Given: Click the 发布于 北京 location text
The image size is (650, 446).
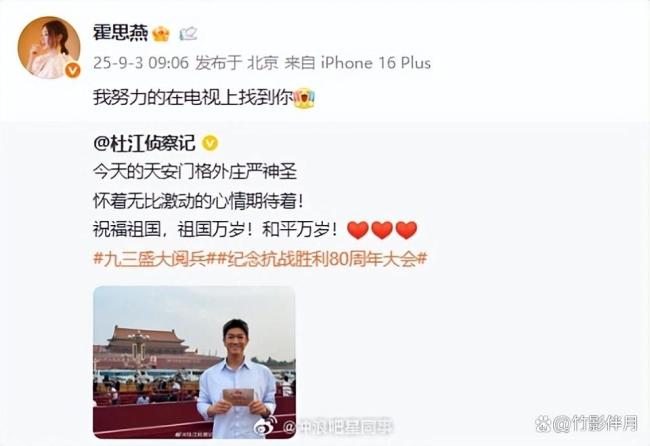Looking at the screenshot, I should 237,63.
